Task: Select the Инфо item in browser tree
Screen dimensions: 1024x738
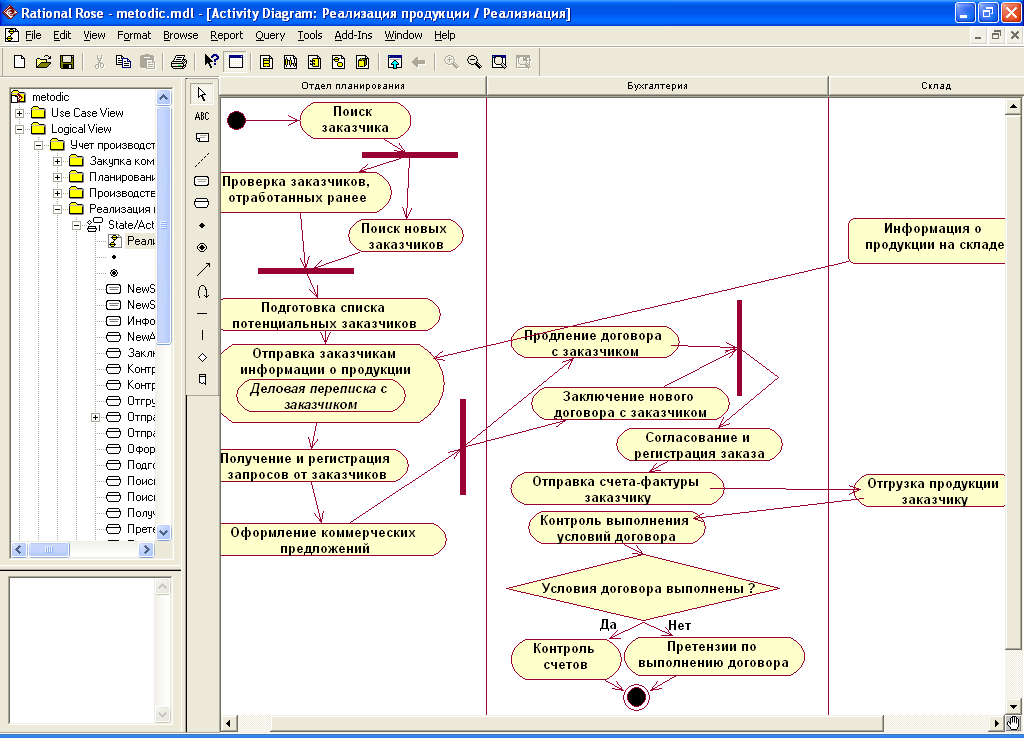Action: coord(140,321)
